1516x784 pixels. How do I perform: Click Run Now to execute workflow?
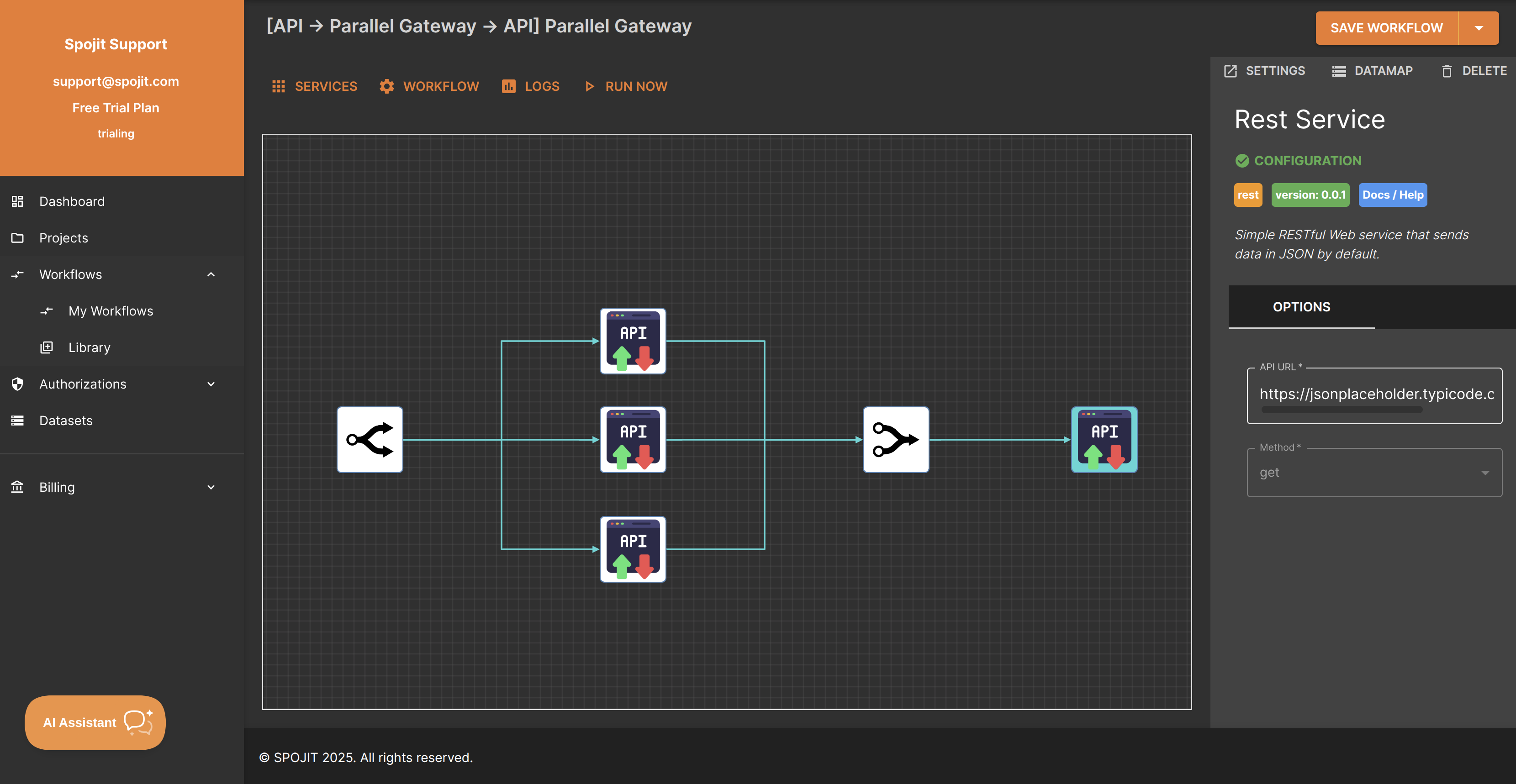point(626,86)
